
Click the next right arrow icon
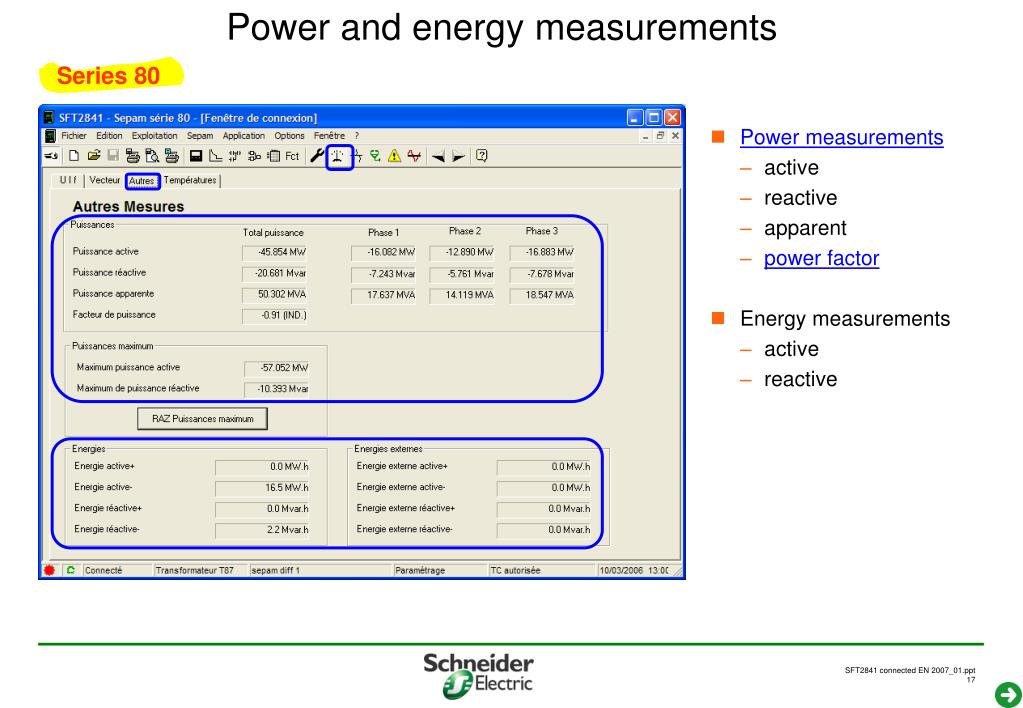459,157
